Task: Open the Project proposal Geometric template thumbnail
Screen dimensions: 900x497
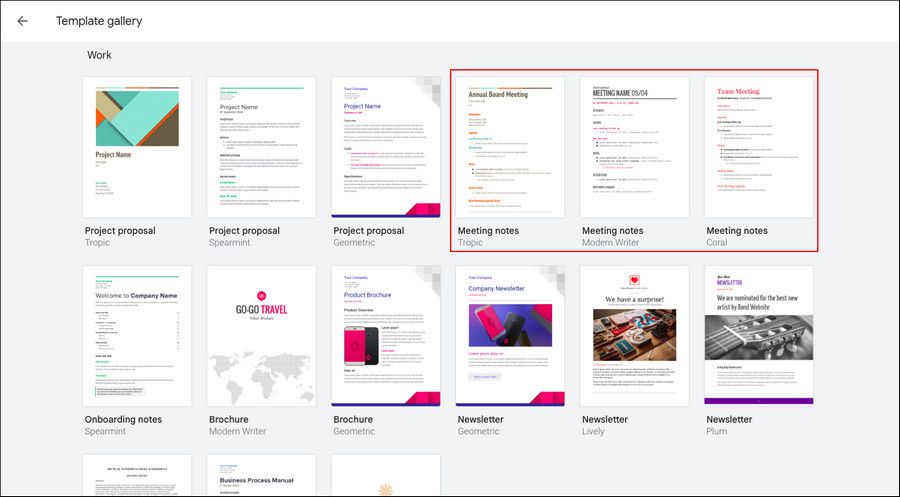Action: coord(386,147)
